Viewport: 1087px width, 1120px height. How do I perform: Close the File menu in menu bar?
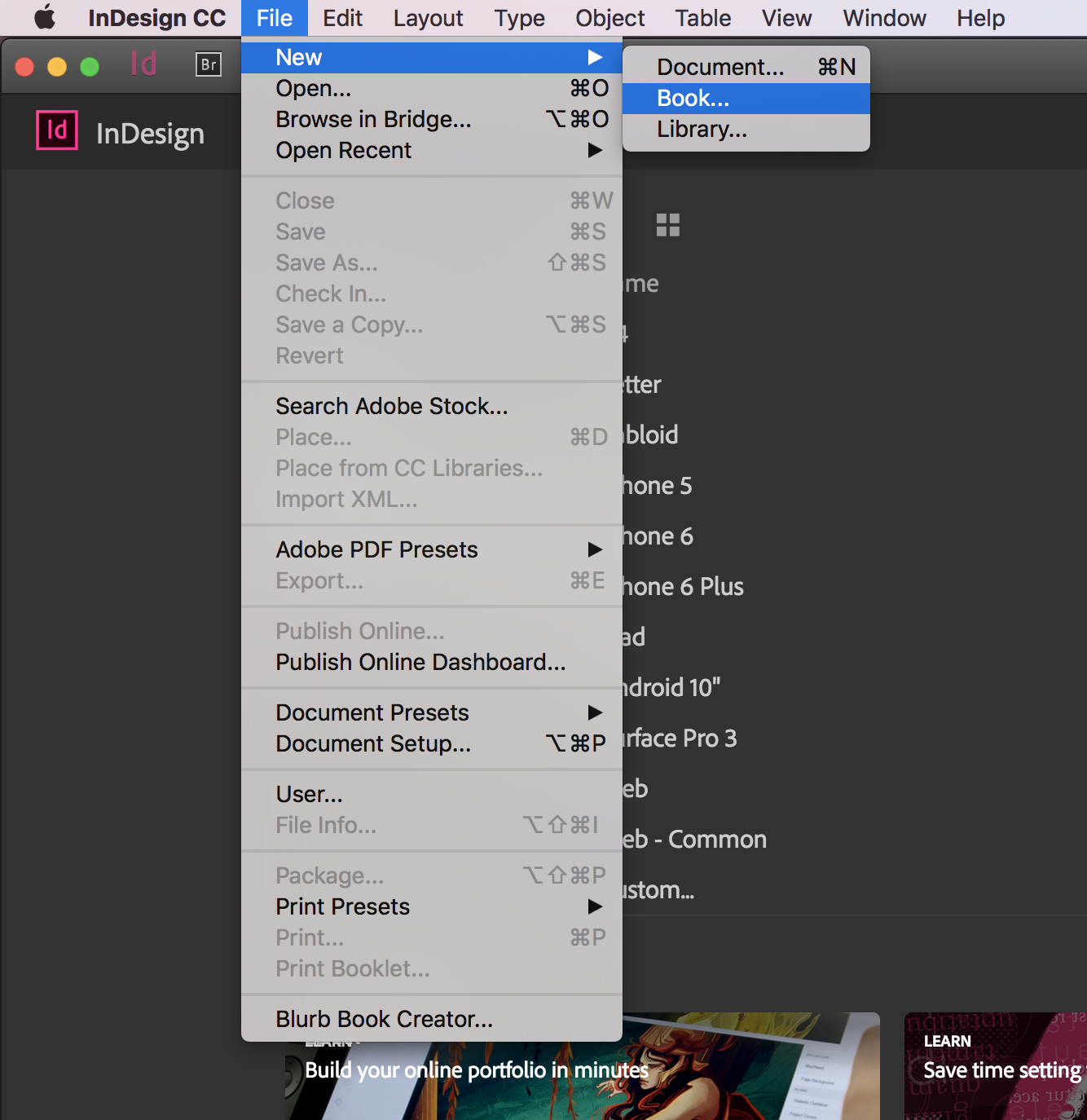click(x=275, y=18)
